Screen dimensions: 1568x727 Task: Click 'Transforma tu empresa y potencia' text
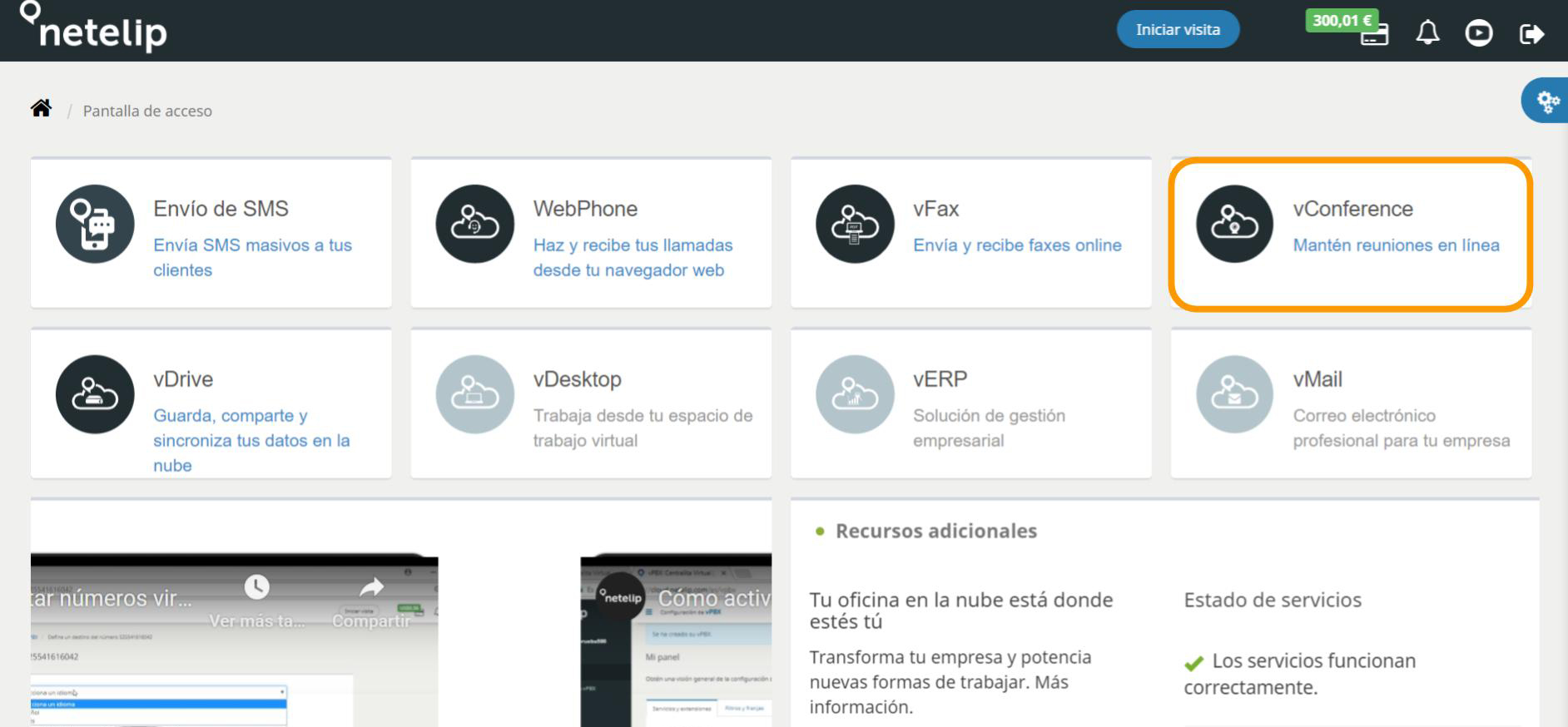point(950,681)
